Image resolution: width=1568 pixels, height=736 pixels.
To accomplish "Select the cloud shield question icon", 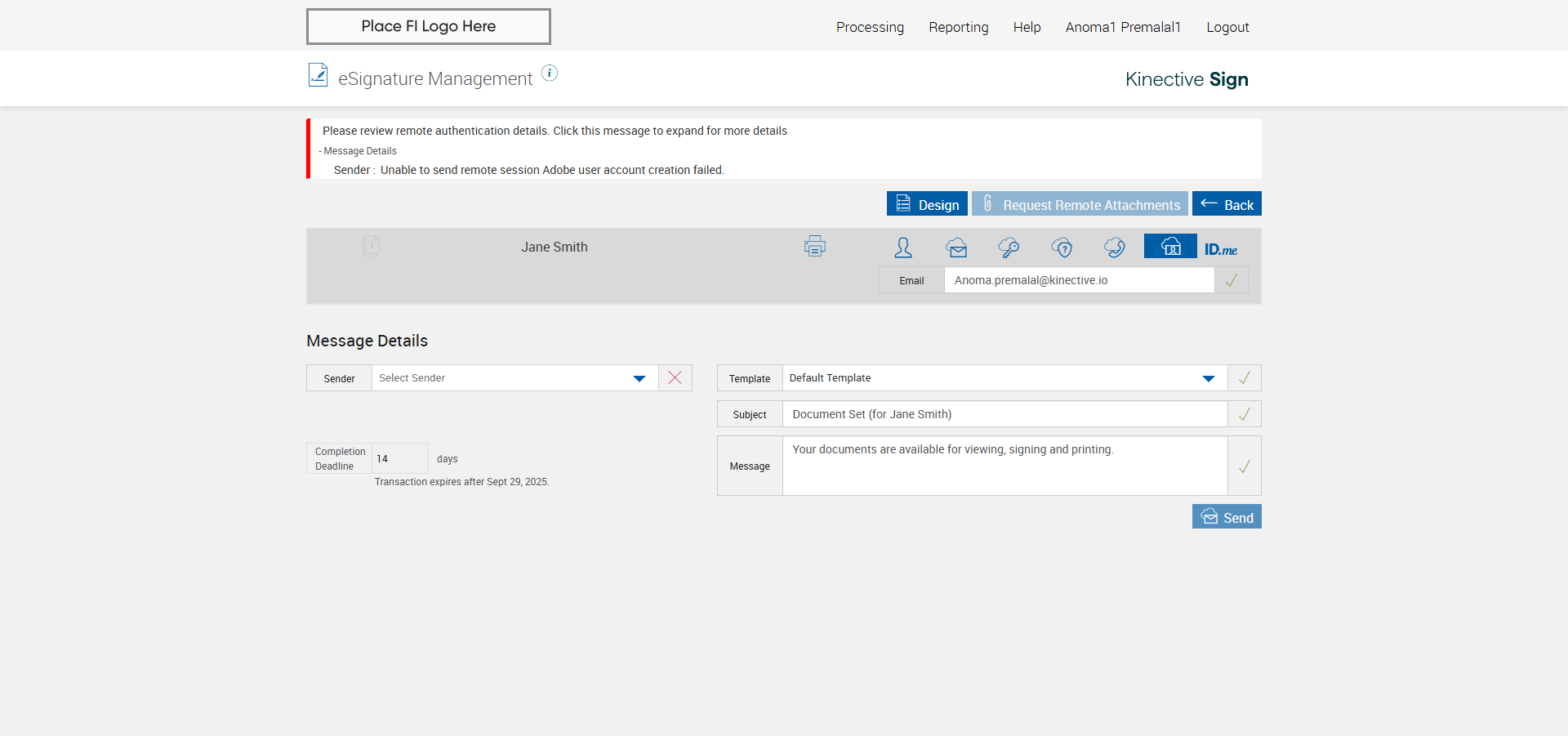I will (1062, 248).
